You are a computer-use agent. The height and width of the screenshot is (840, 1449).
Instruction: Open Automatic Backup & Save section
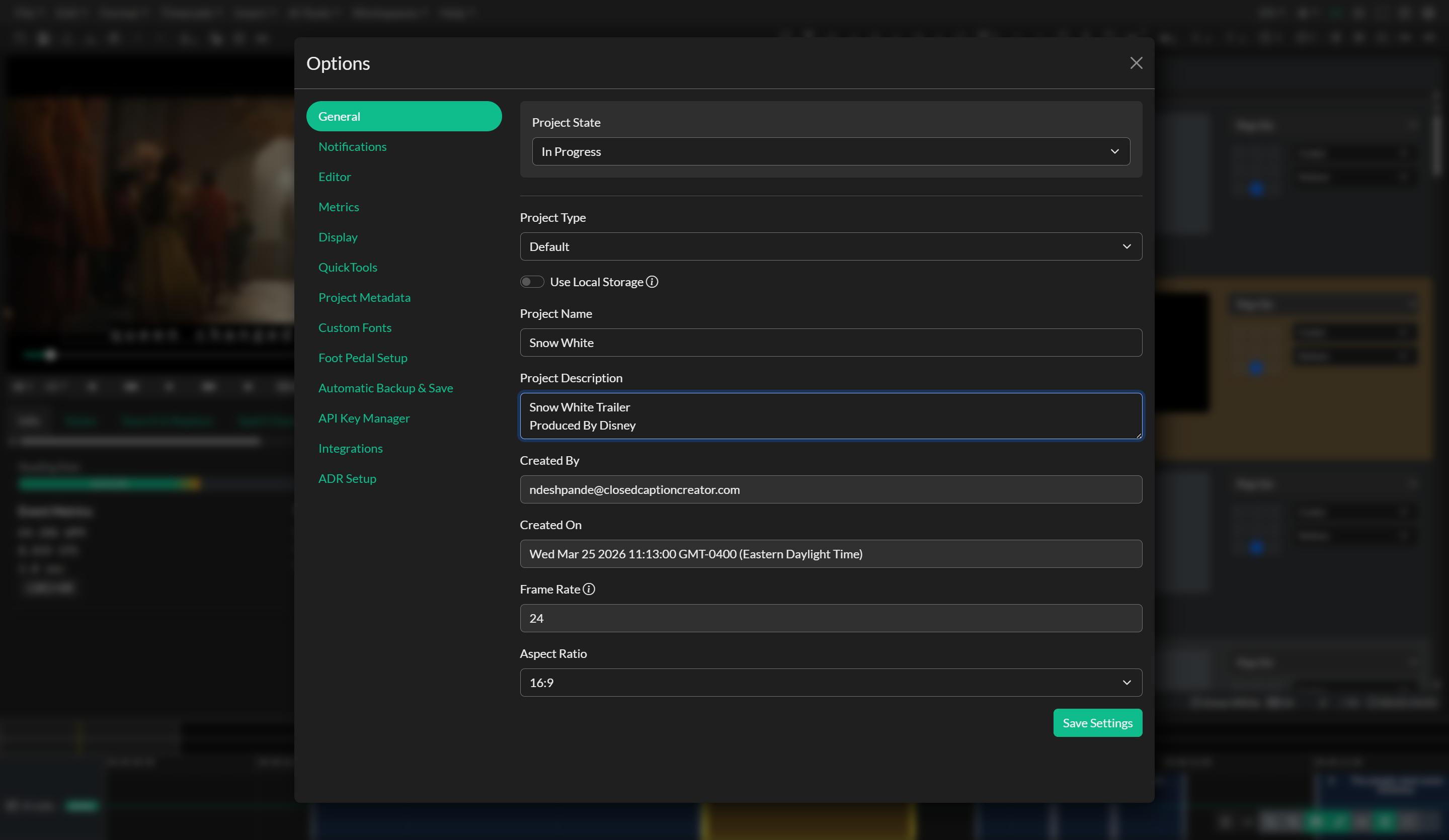386,388
